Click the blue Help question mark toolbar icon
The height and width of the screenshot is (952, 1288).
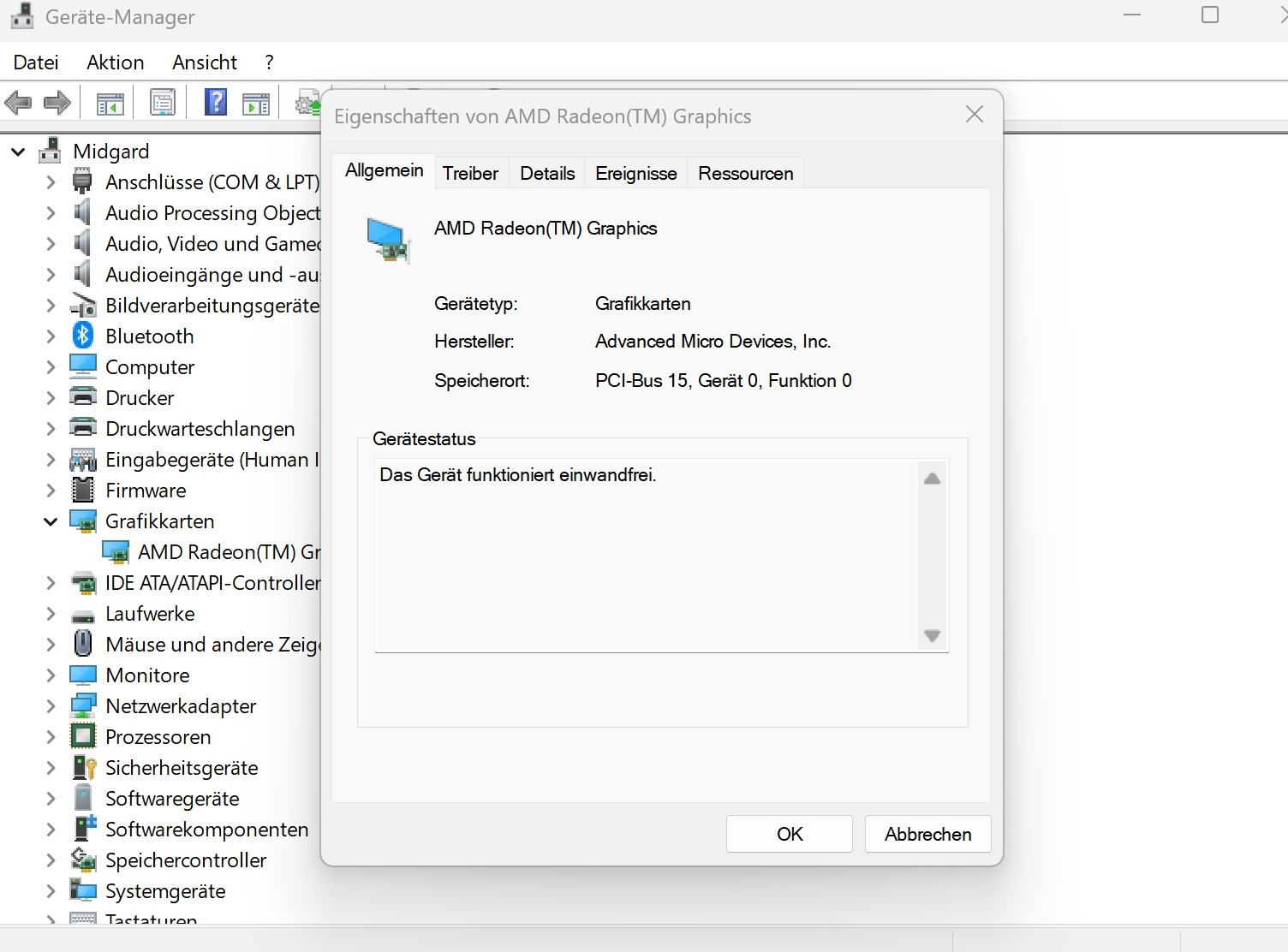click(216, 103)
